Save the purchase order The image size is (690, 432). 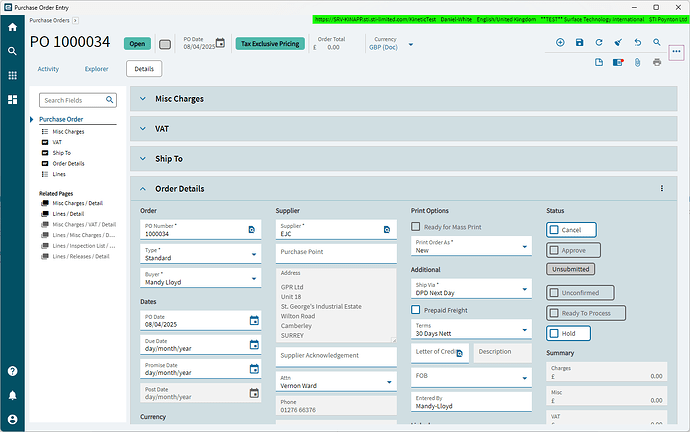[580, 42]
